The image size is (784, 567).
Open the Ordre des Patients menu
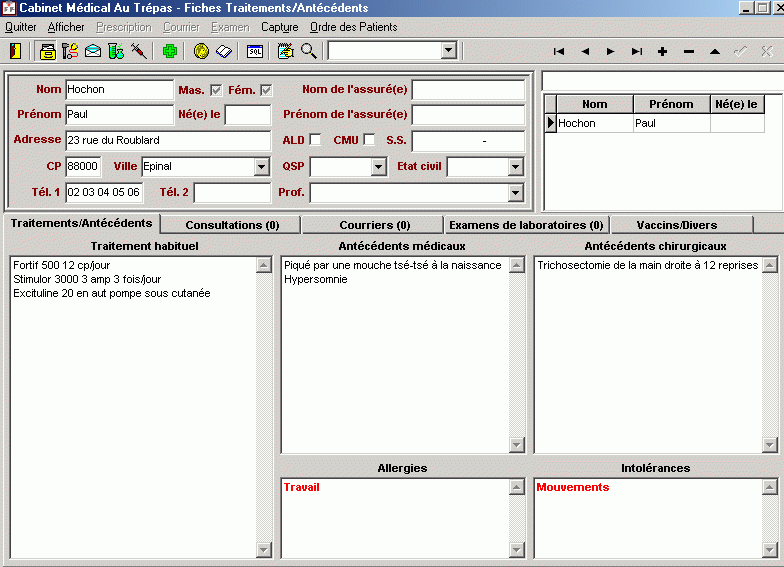[354, 27]
